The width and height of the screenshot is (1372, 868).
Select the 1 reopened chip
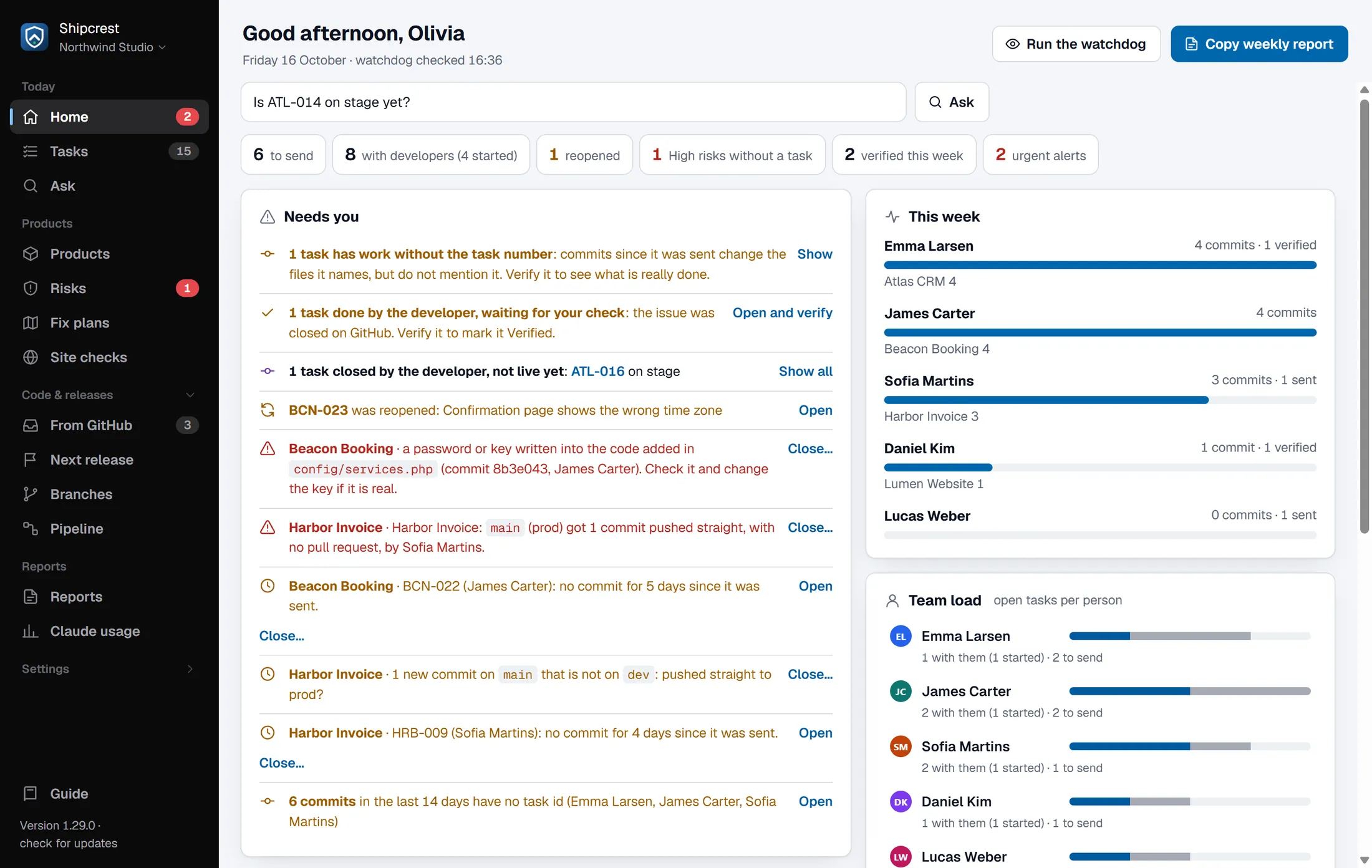click(584, 155)
